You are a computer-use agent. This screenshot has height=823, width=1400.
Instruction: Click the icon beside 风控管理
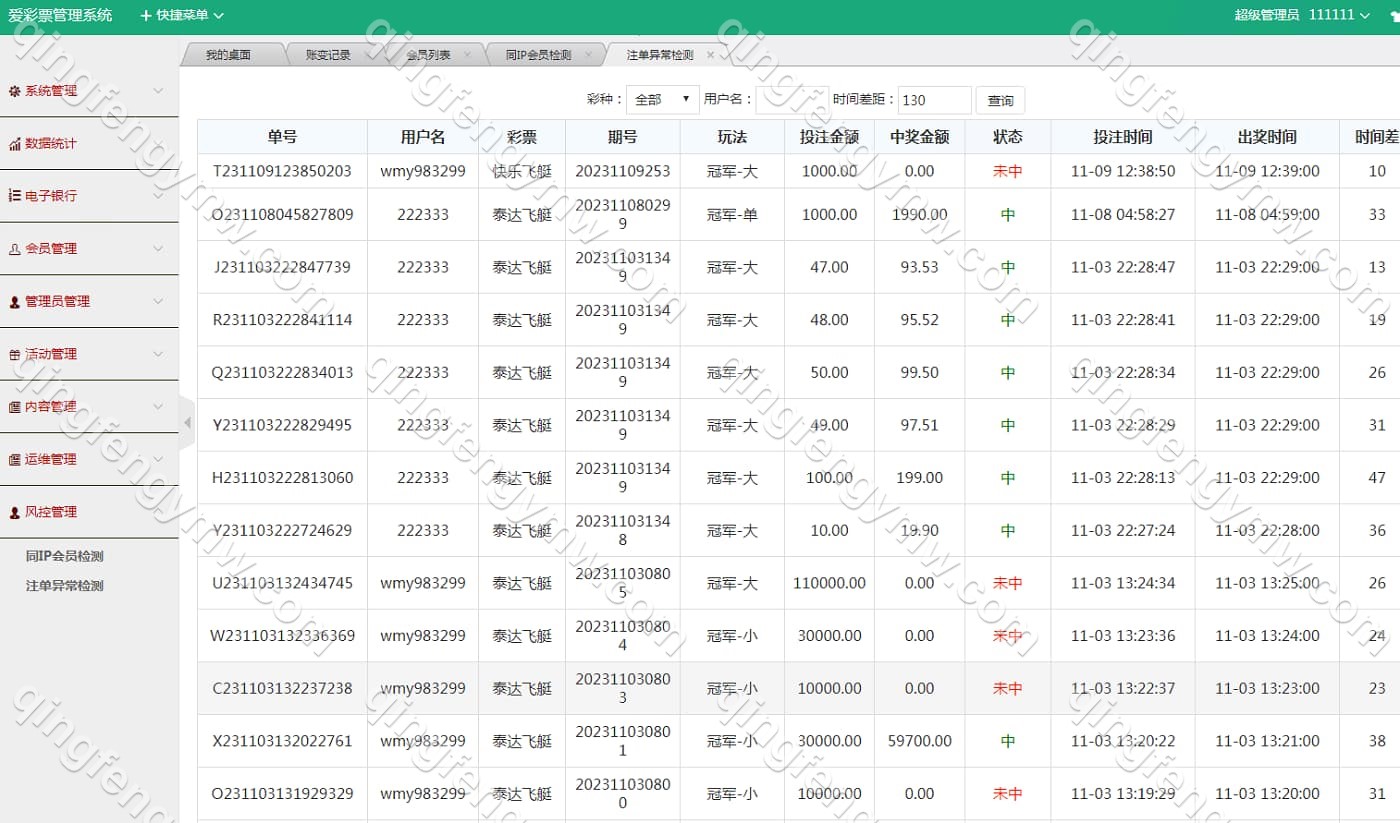14,513
